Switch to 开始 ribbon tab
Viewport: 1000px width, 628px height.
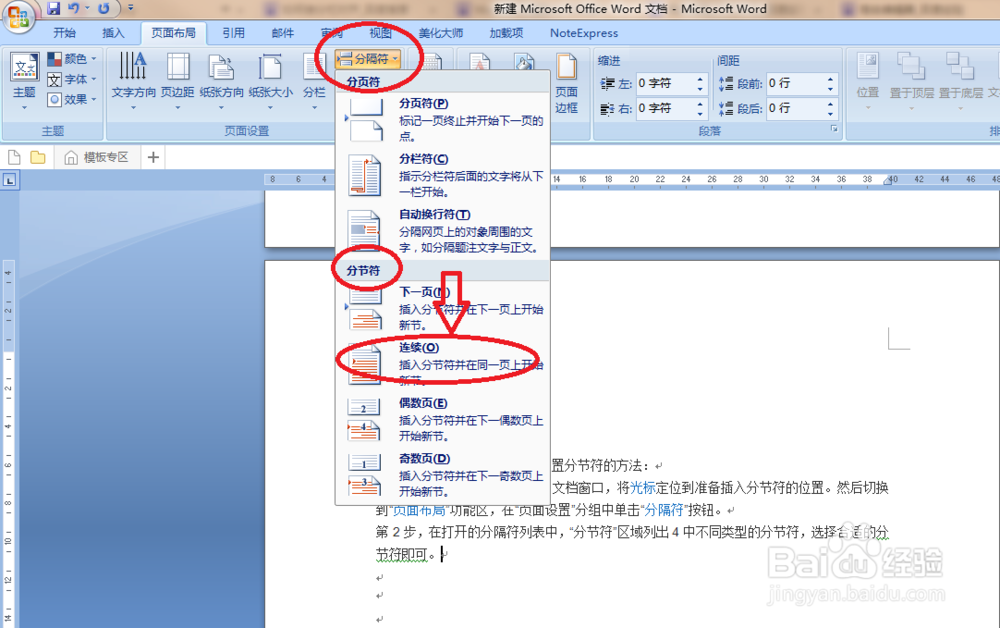tap(64, 33)
